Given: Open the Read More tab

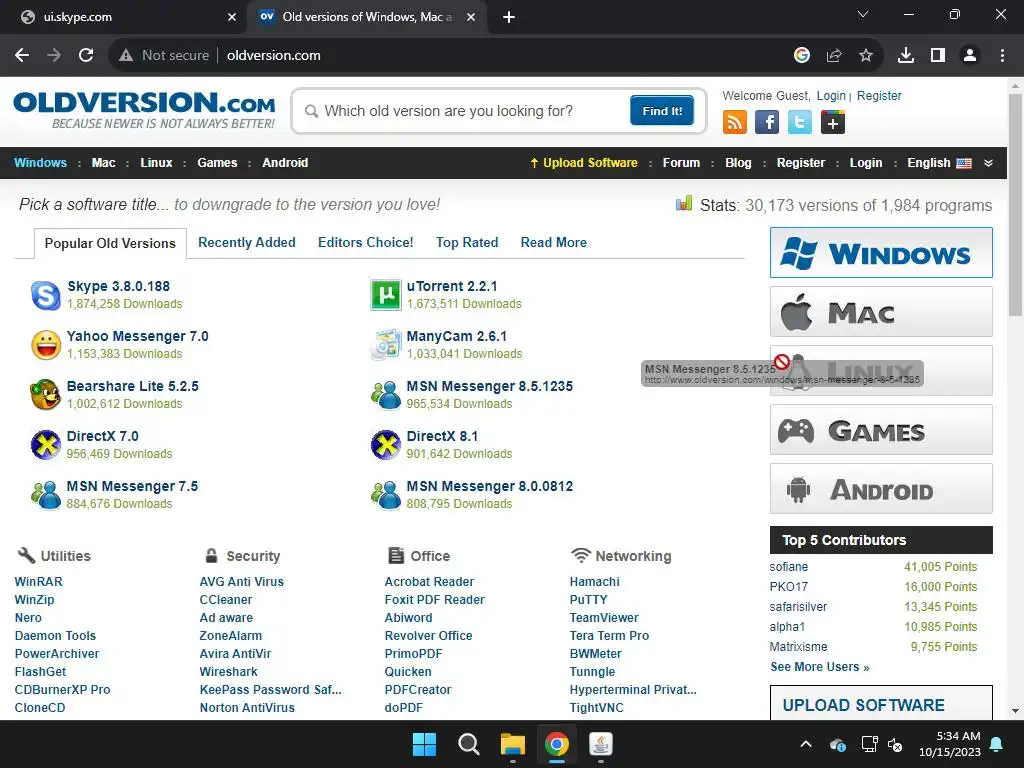Looking at the screenshot, I should coord(554,242).
